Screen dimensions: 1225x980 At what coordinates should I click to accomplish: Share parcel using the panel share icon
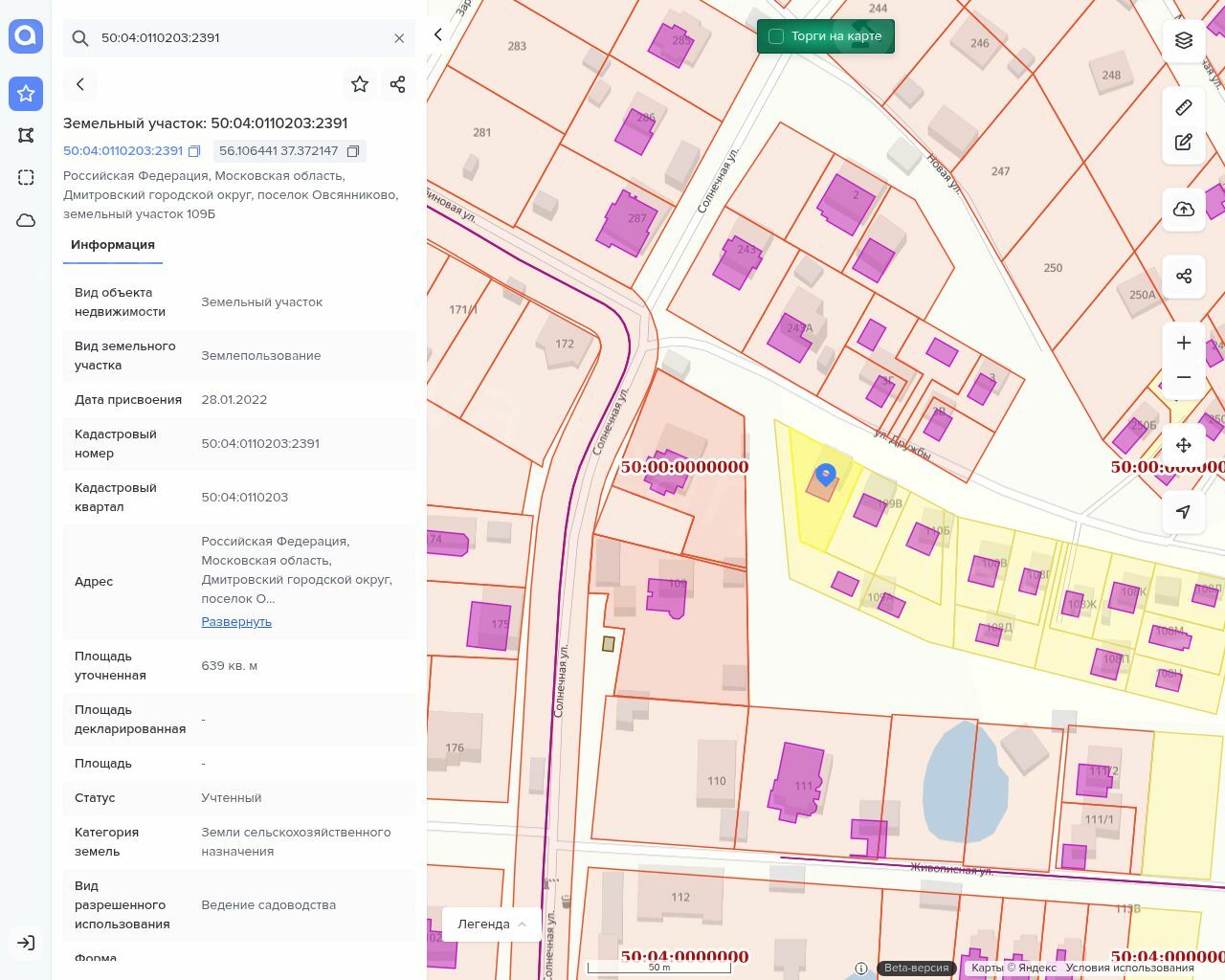pos(398,84)
